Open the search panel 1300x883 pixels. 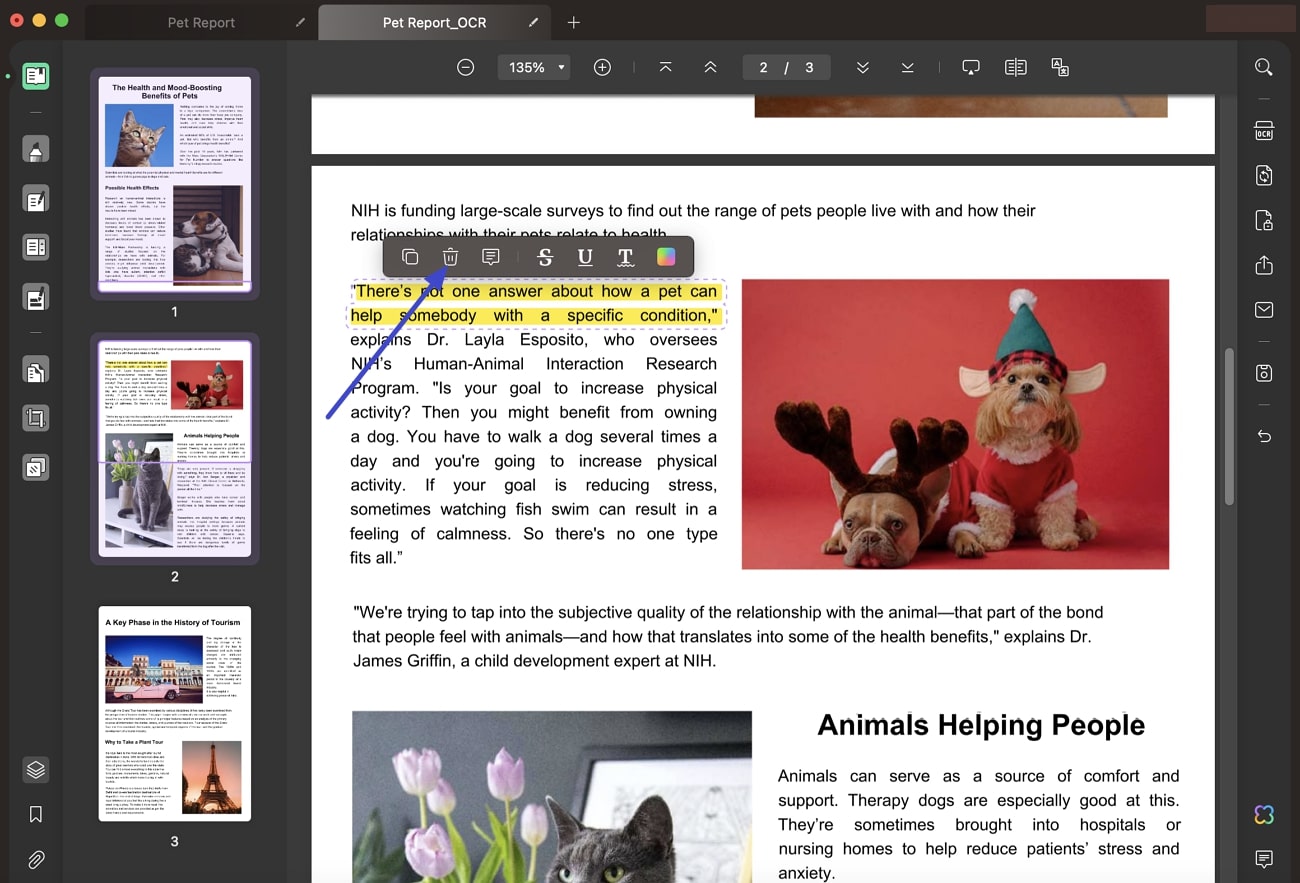click(1263, 67)
